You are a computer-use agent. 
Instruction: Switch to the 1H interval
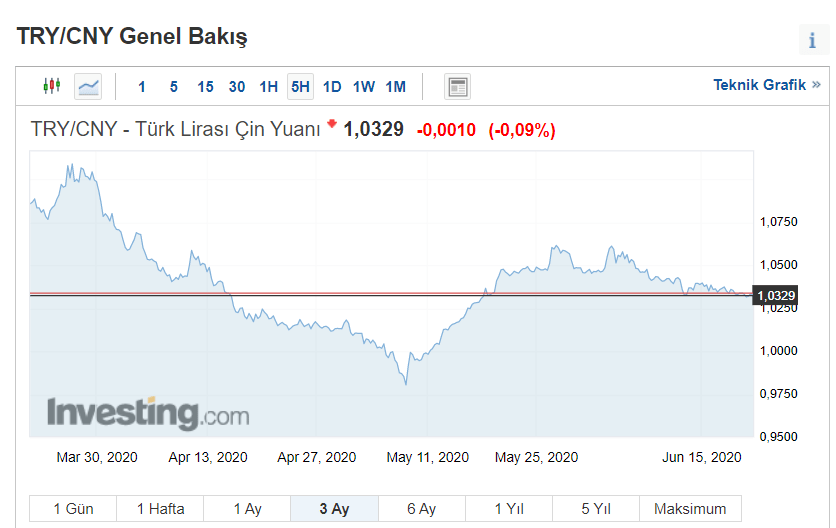(x=268, y=87)
